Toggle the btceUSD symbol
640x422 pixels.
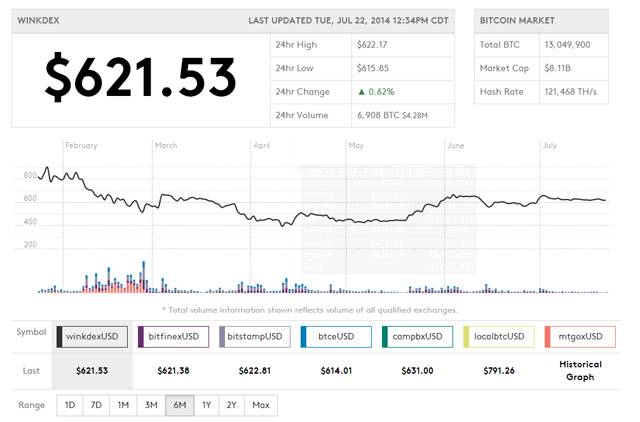click(336, 337)
